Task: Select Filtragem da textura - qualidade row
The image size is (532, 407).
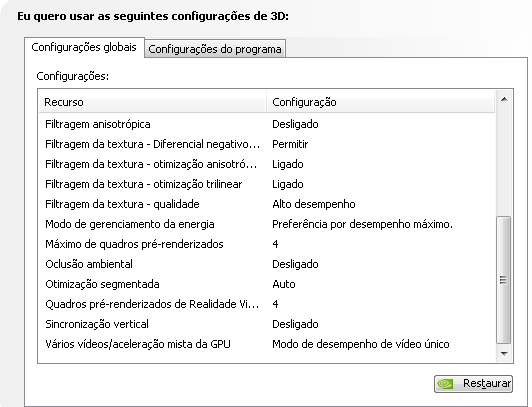Action: [x=267, y=204]
